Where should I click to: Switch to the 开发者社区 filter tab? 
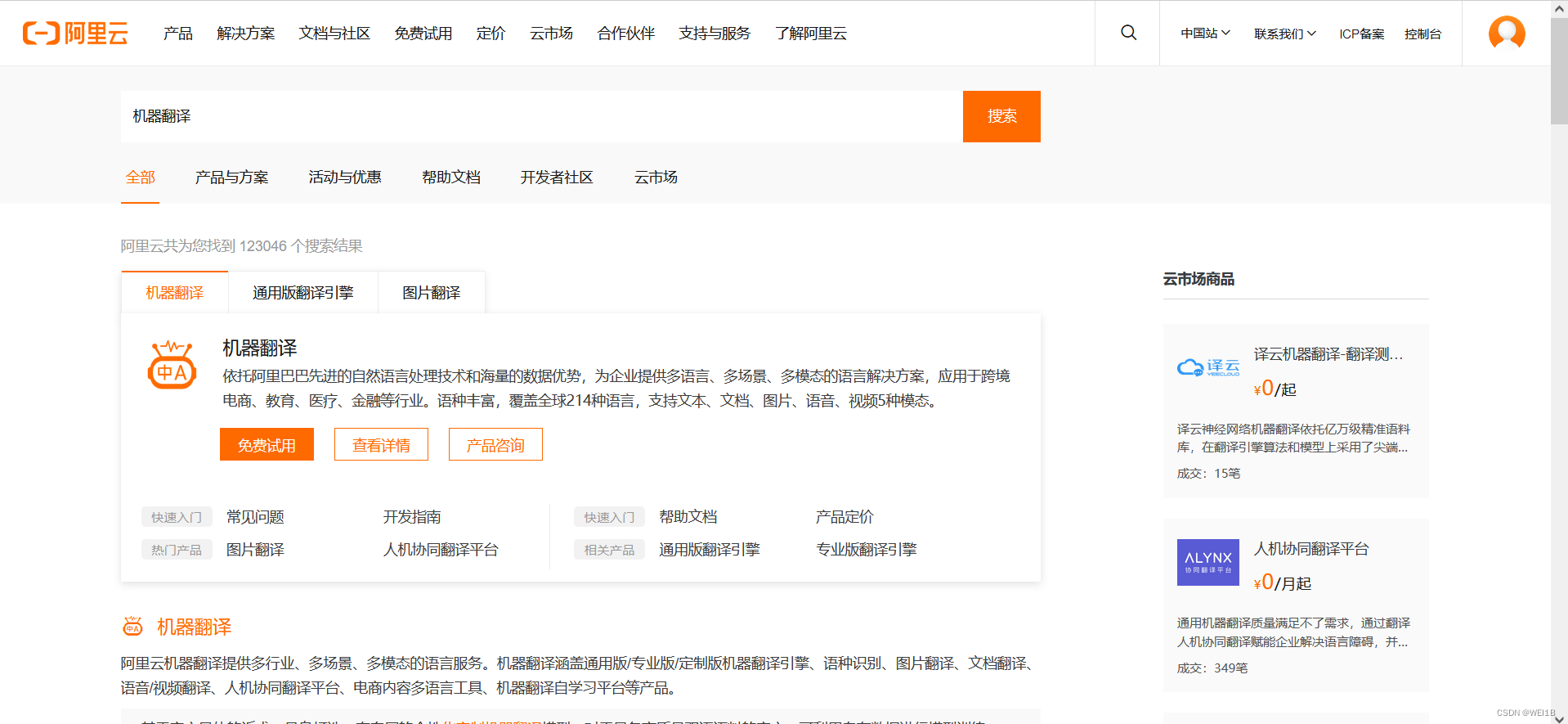click(x=557, y=177)
